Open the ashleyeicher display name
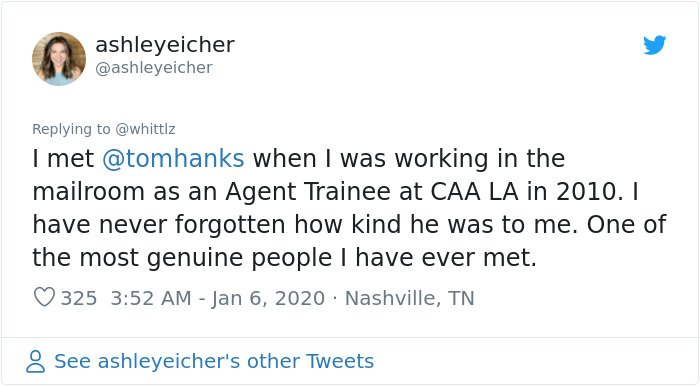This screenshot has width=700, height=386. click(x=165, y=45)
